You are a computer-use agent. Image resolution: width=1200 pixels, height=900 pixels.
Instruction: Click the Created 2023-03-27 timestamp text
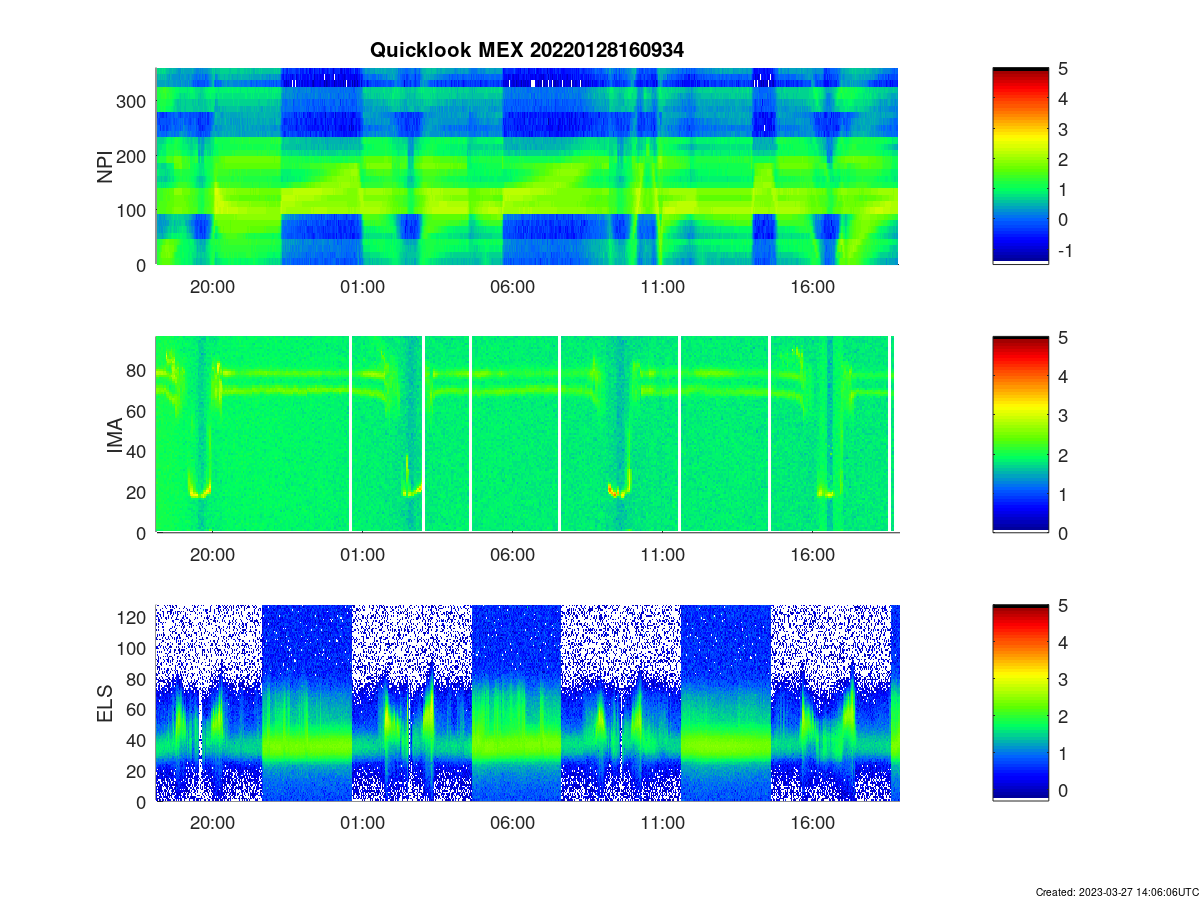(1116, 891)
